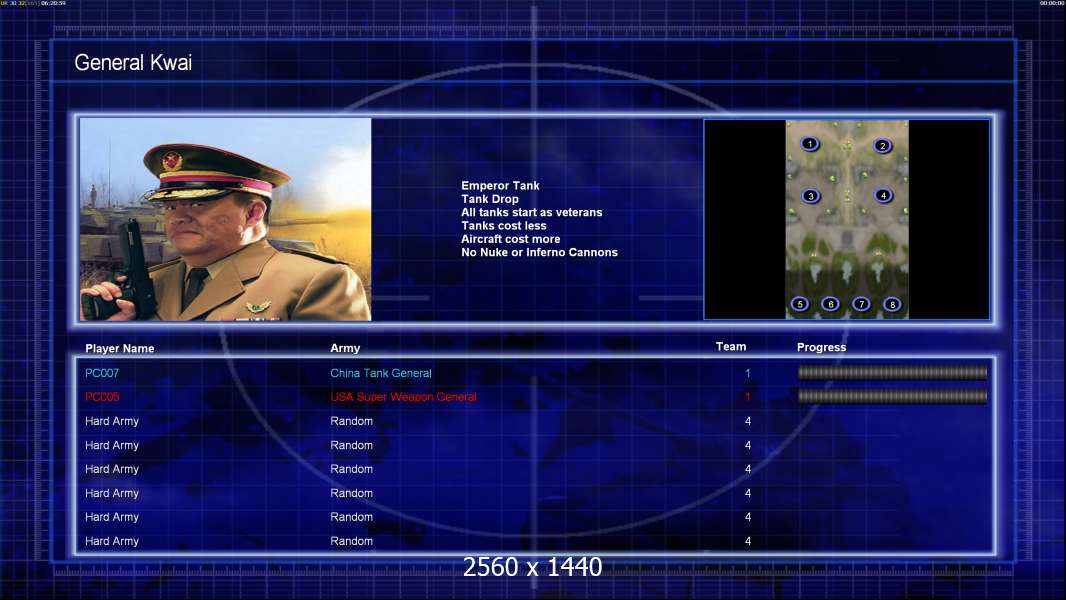Click the PC005 progress bar
1066x600 pixels.
point(892,396)
